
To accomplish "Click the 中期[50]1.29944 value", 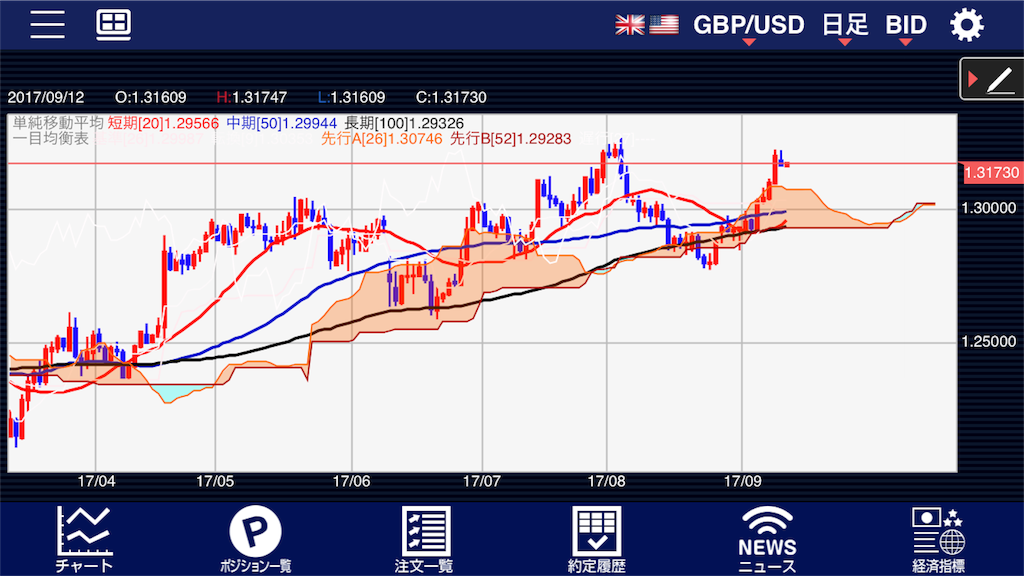I will click(281, 123).
